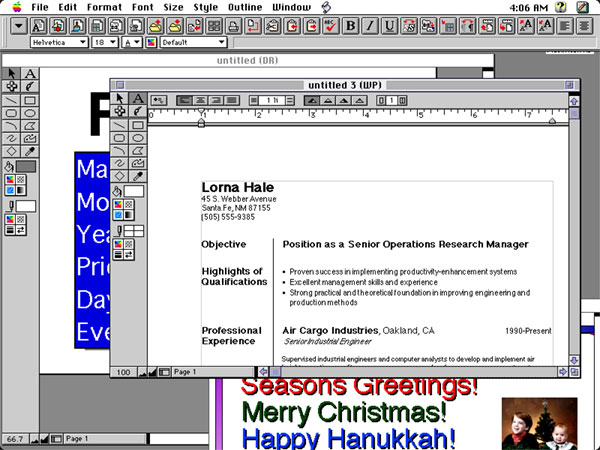The image size is (600, 450).
Task: Click the zoom percentage 100 field
Action: tap(122, 372)
